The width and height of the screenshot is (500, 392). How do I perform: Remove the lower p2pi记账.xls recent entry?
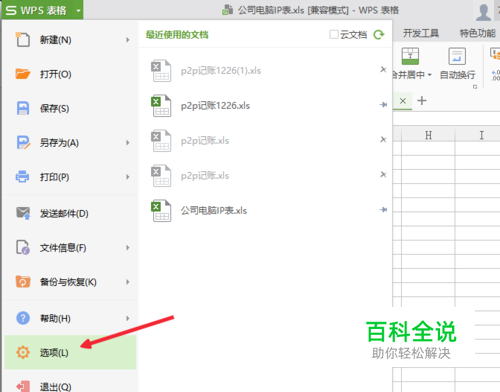383,174
